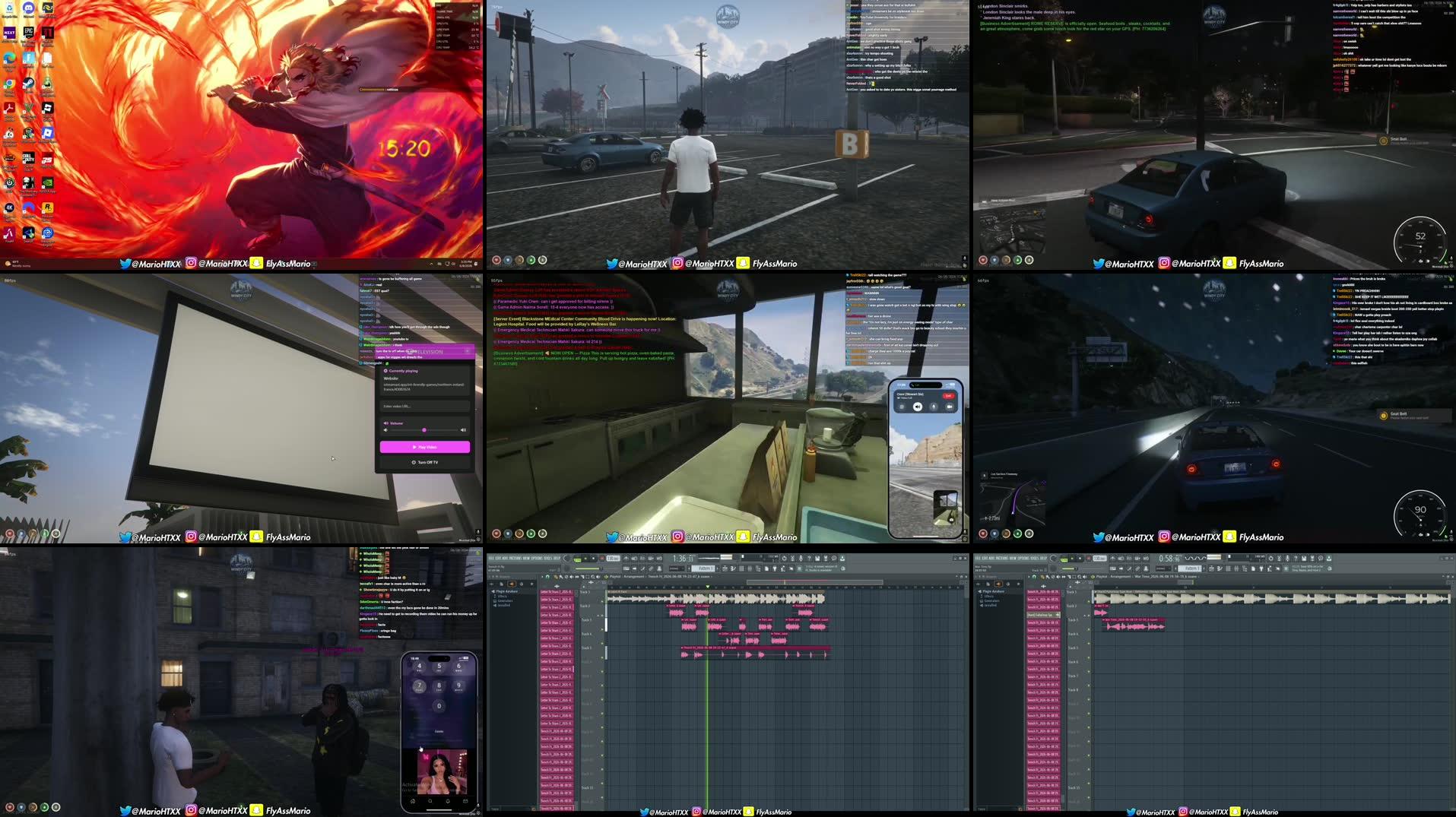Launch Microsoft Edge from the desktop
The height and width of the screenshot is (817, 1456).
coord(9,59)
